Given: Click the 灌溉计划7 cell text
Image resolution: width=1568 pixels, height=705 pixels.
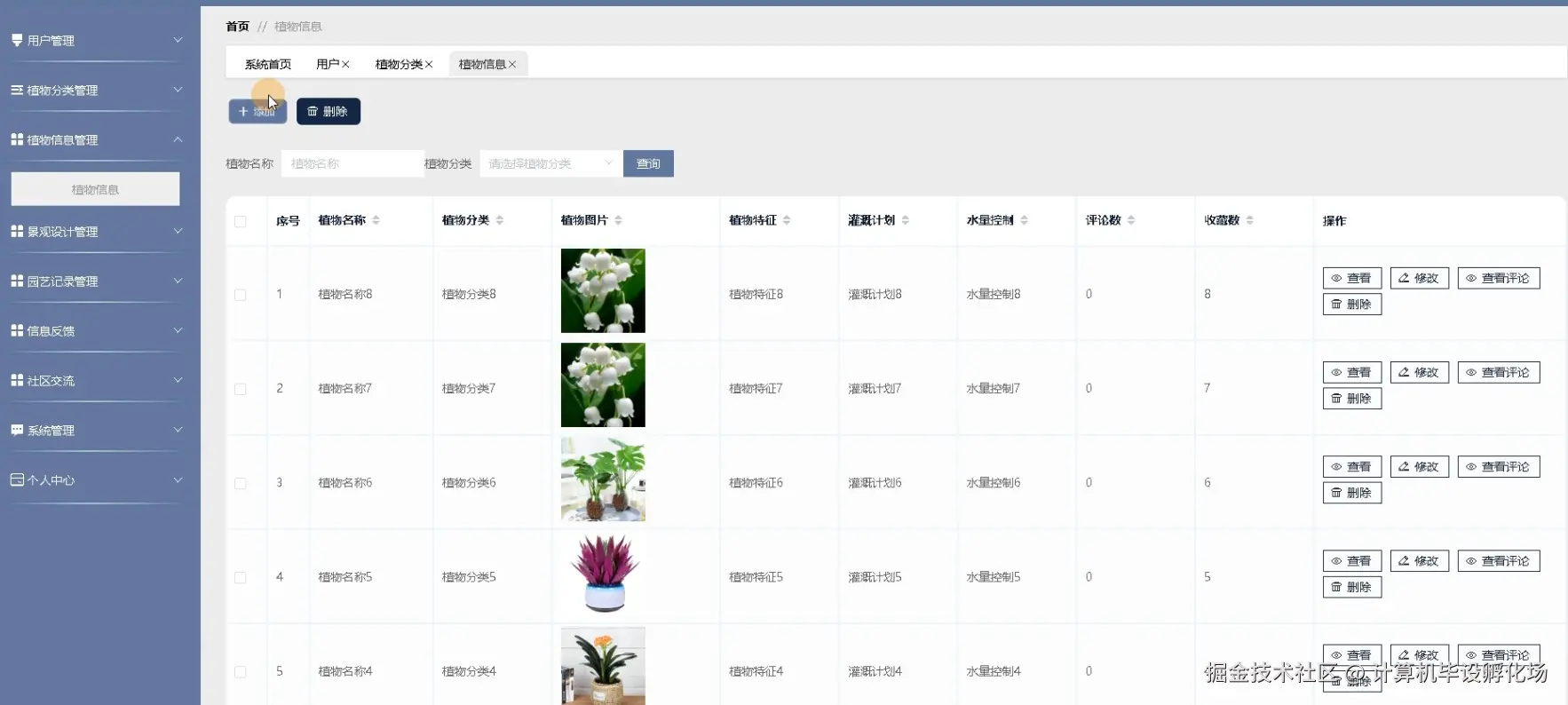Looking at the screenshot, I should point(875,388).
